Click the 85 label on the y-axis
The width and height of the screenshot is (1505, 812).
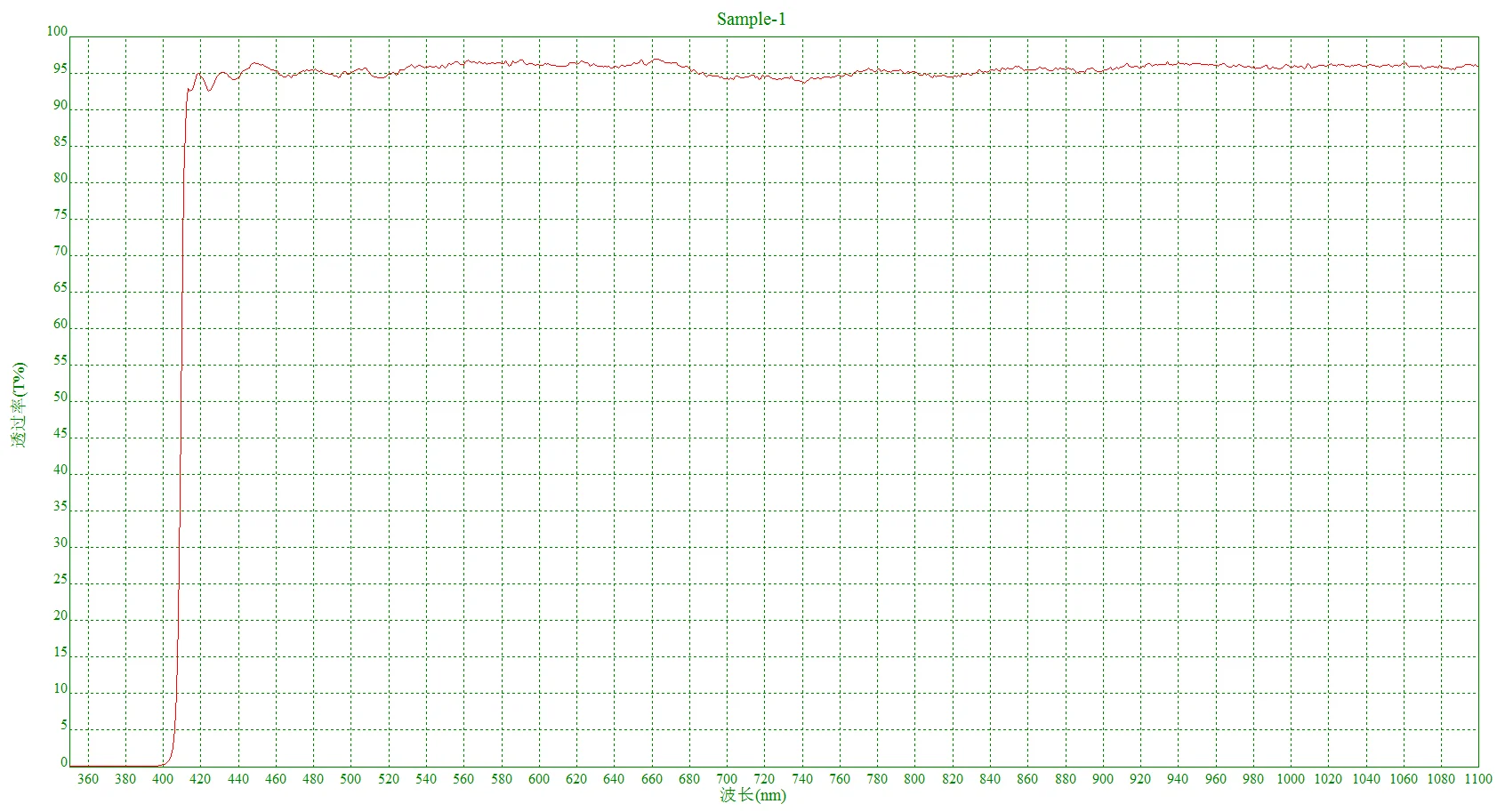click(x=60, y=141)
